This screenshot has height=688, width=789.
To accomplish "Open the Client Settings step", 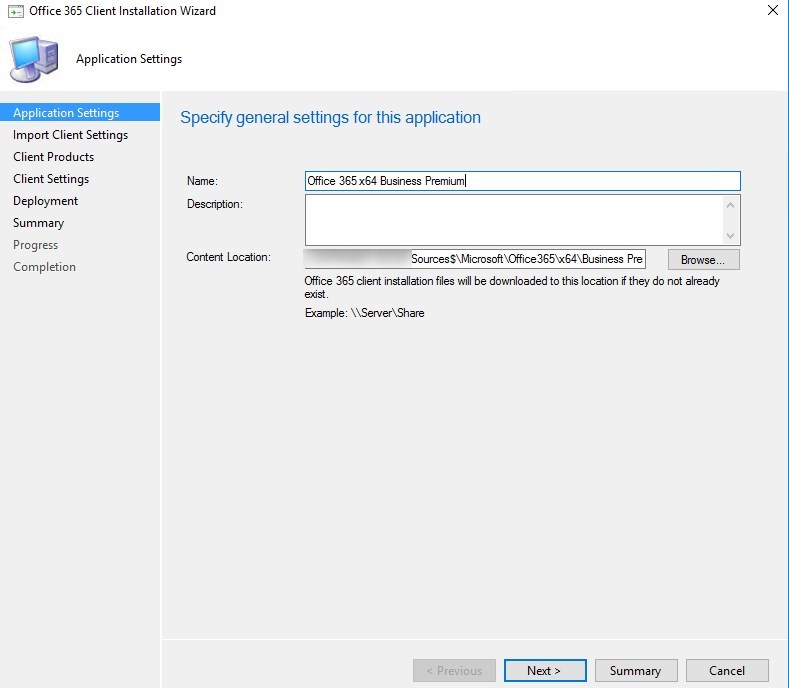I will coord(51,179).
